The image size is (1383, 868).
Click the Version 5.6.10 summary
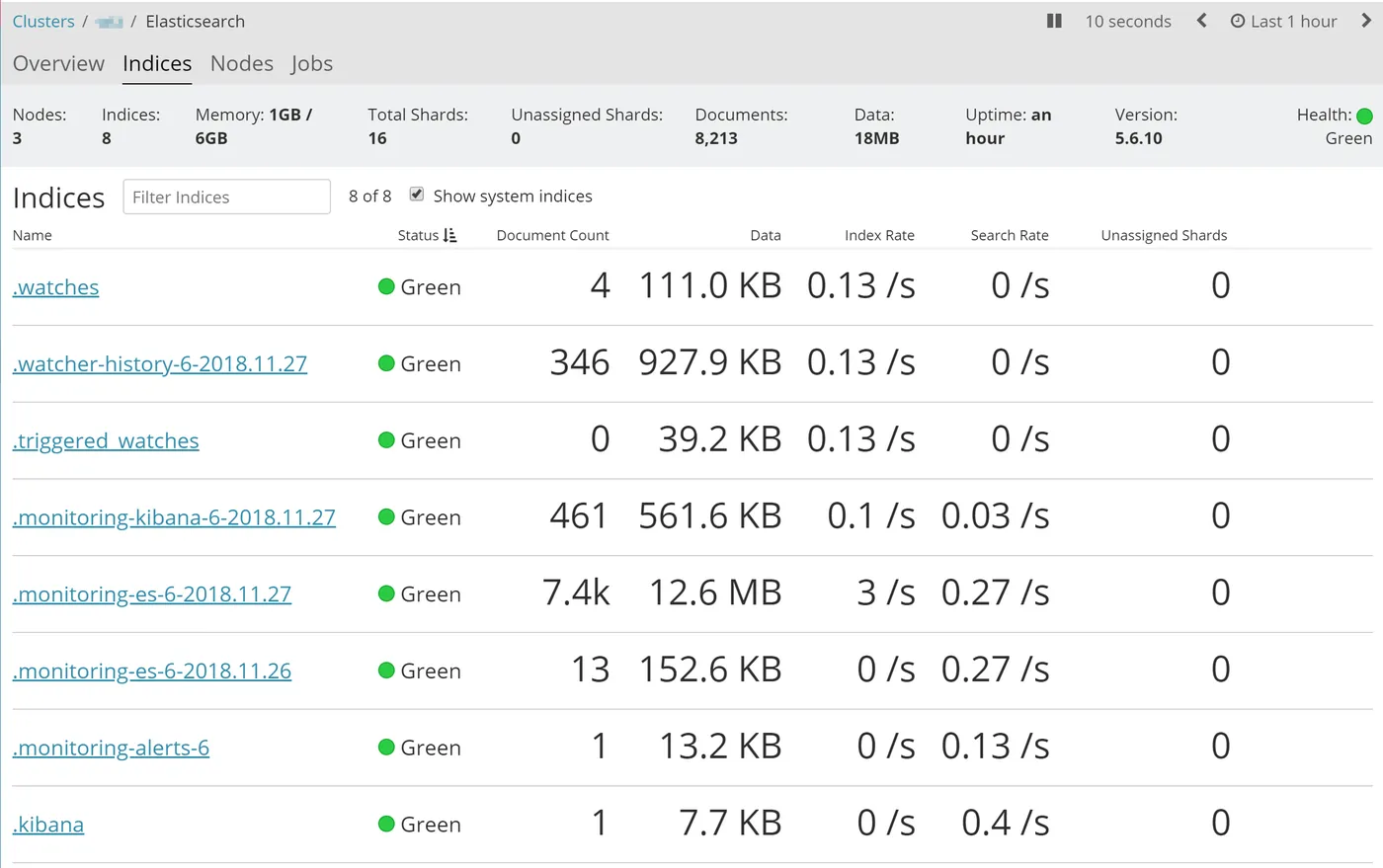pyautogui.click(x=1146, y=126)
